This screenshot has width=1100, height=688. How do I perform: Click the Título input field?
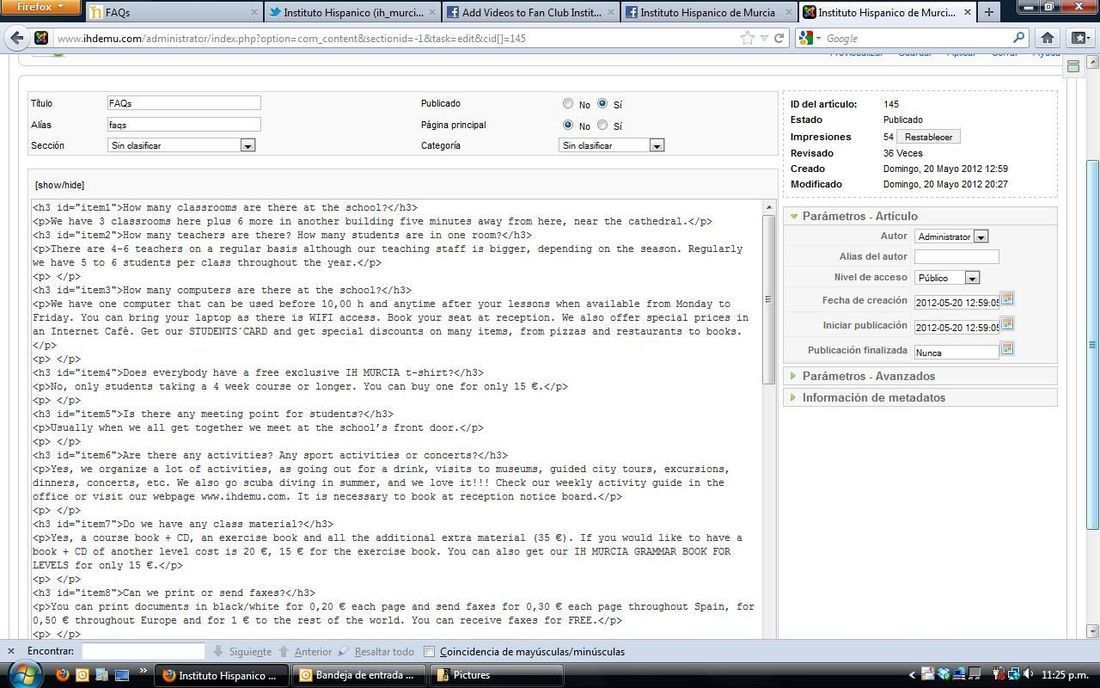tap(184, 103)
